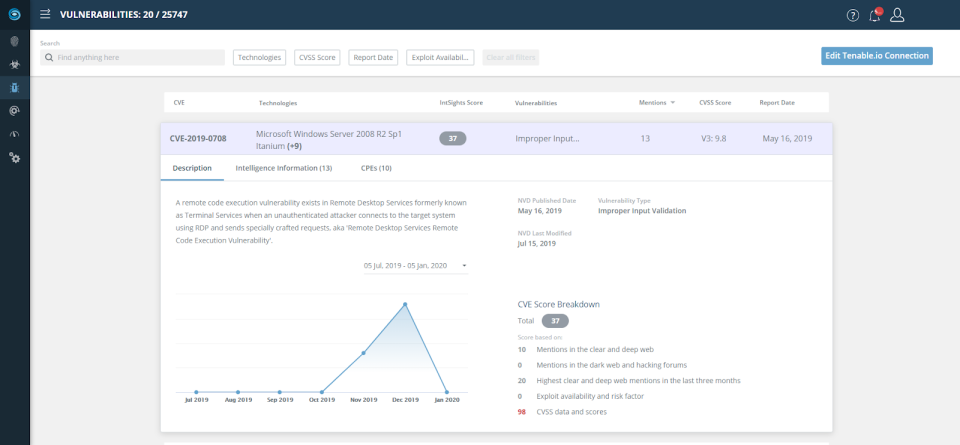Screen dimensions: 960x445
Task: Toggle the sidebar menu hamburger icon
Action: [45, 14]
